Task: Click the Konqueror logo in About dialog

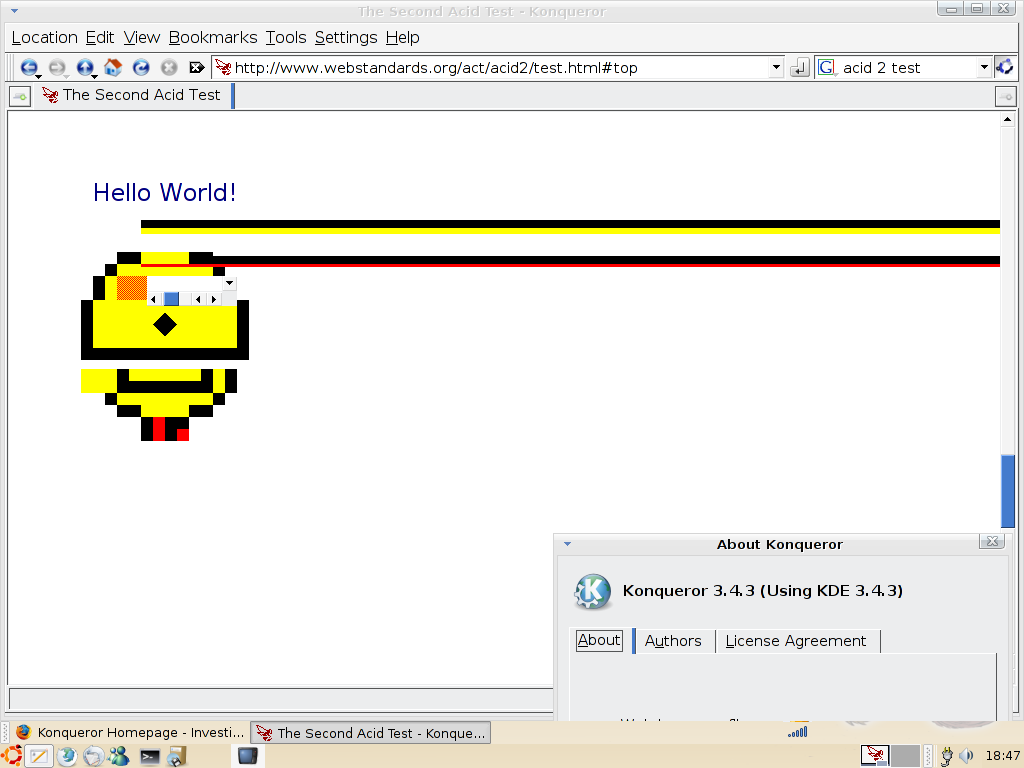Action: [x=592, y=591]
